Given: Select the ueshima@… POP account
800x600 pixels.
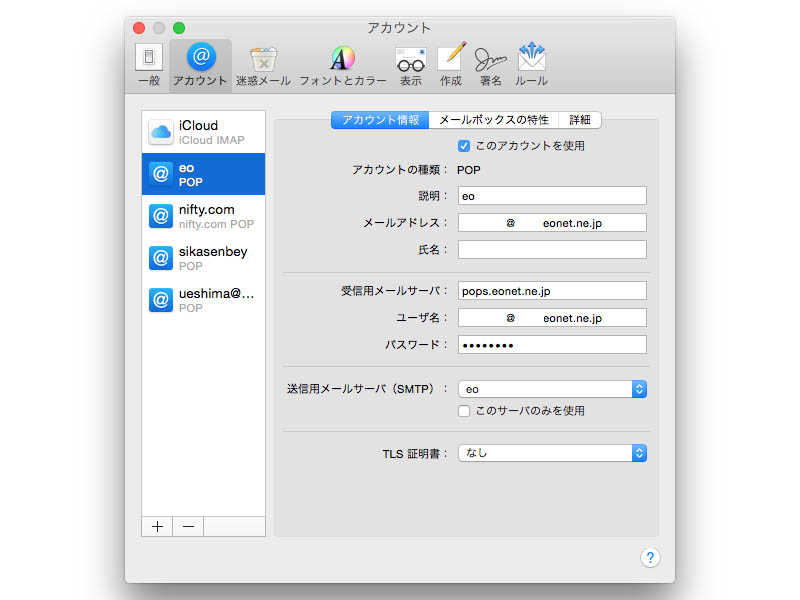Looking at the screenshot, I should [x=204, y=300].
